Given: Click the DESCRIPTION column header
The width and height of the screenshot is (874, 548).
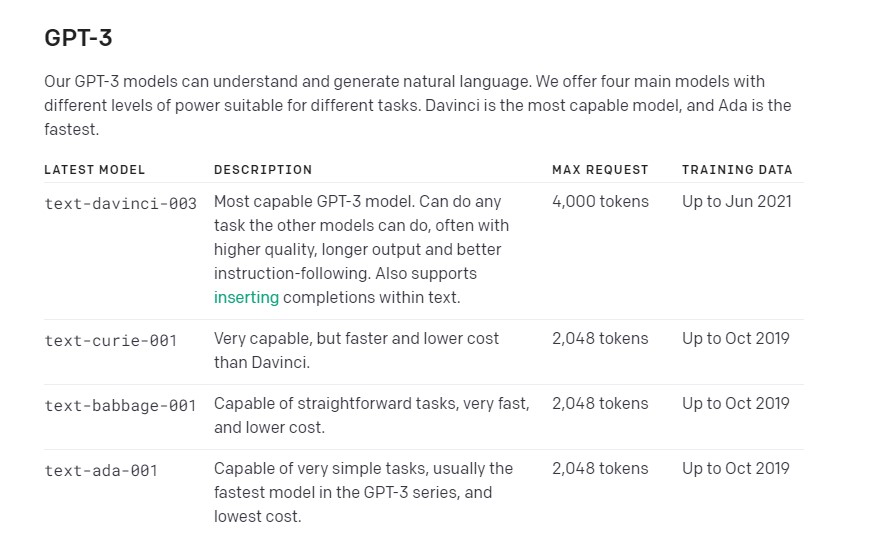Looking at the screenshot, I should coord(263,169).
